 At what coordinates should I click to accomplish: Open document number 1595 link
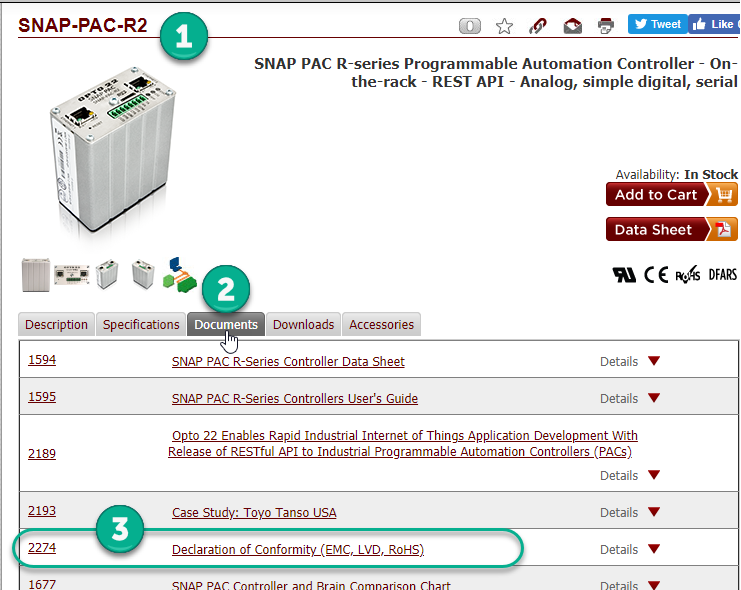click(42, 397)
